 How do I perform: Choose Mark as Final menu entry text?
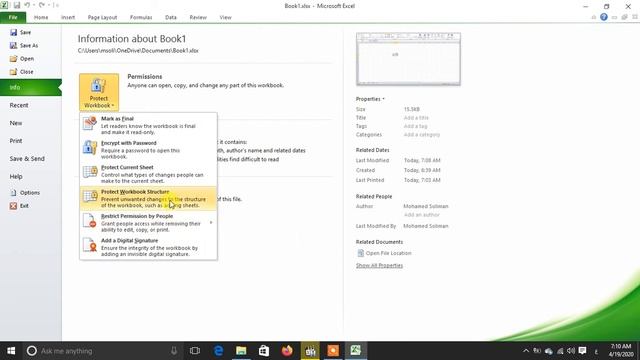click(x=117, y=119)
